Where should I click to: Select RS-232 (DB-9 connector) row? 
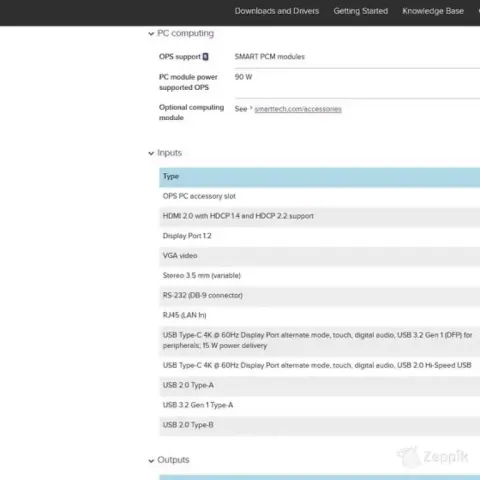tap(320, 295)
